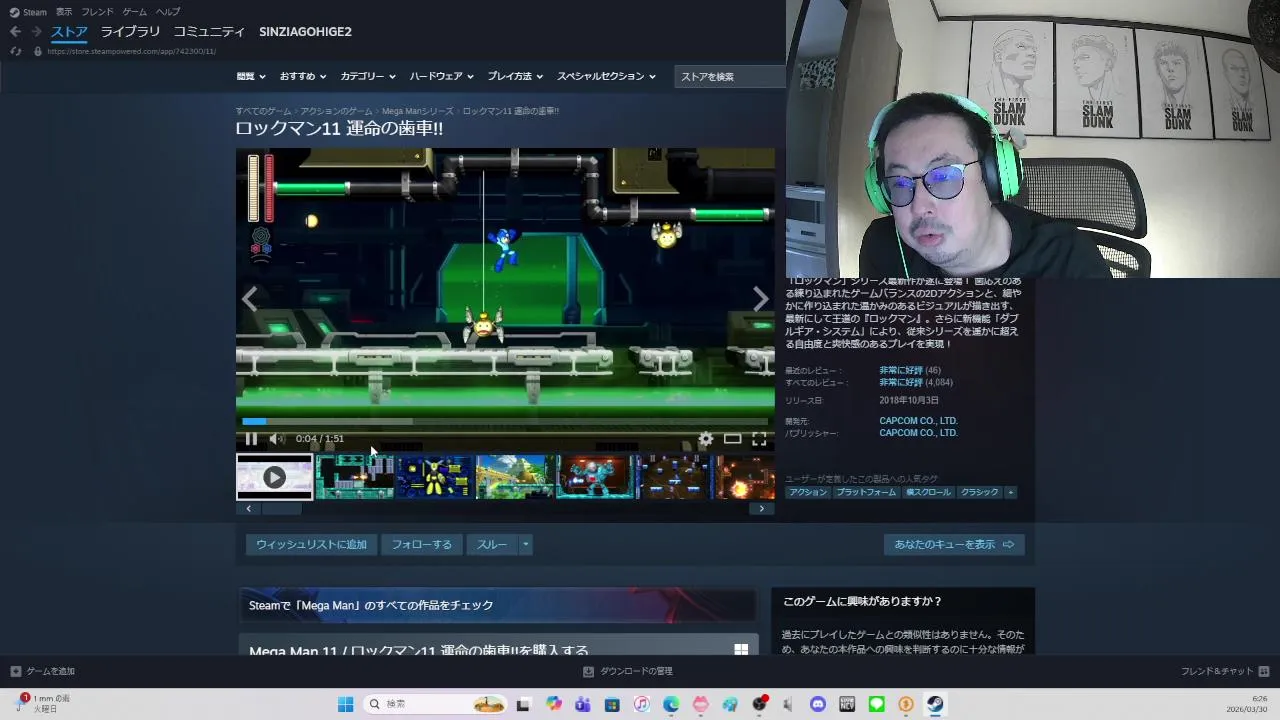1280x720 pixels.
Task: Select the プラットフォーム tag
Action: click(x=866, y=492)
